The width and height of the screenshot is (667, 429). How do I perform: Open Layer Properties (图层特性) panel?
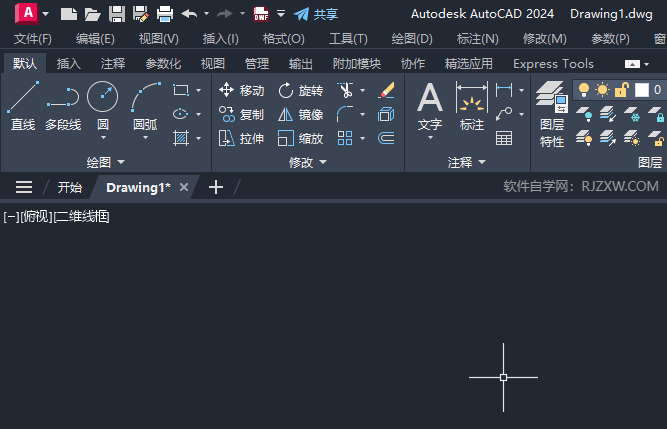pyautogui.click(x=552, y=114)
